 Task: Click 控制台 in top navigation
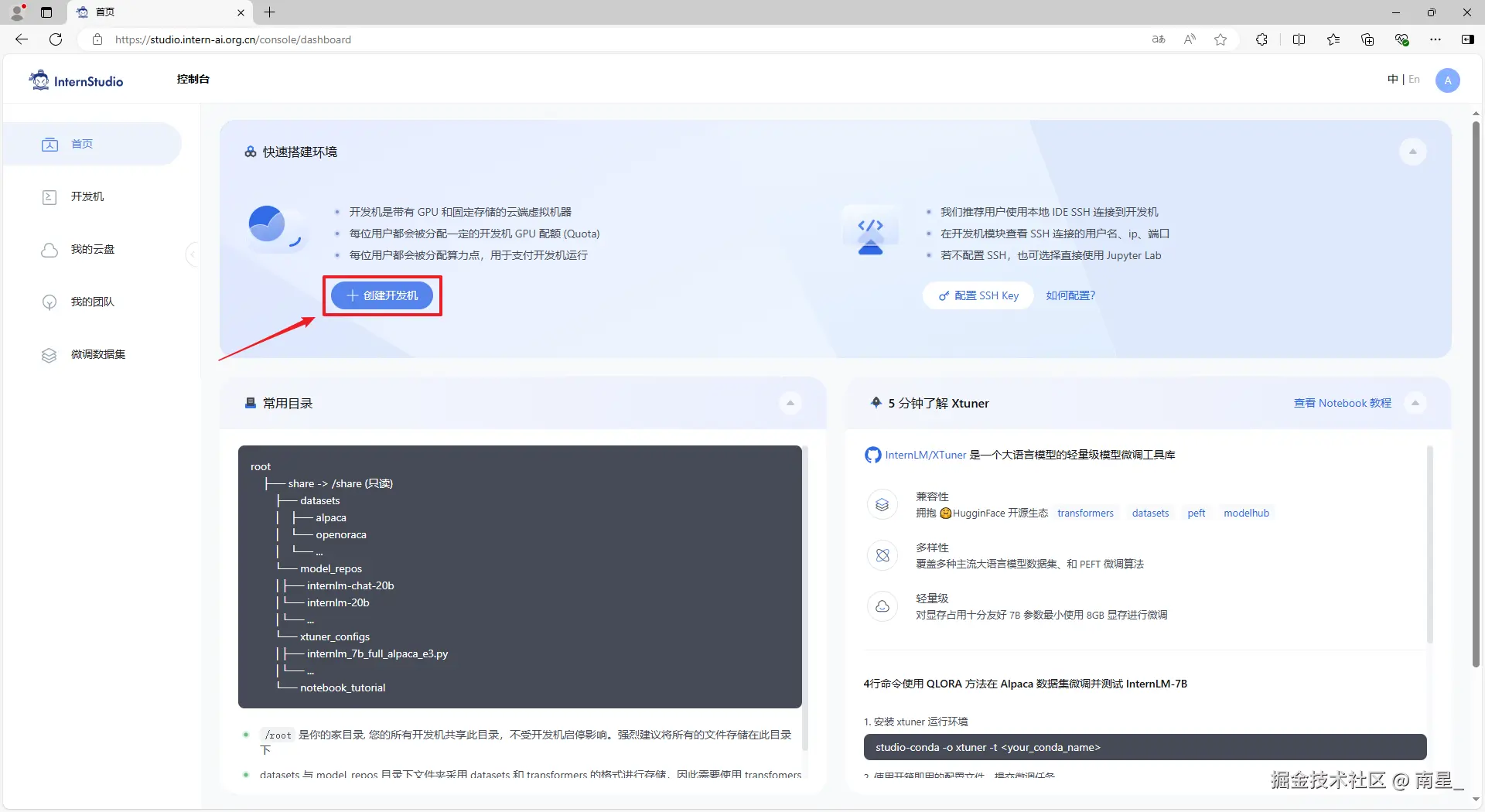coord(193,79)
